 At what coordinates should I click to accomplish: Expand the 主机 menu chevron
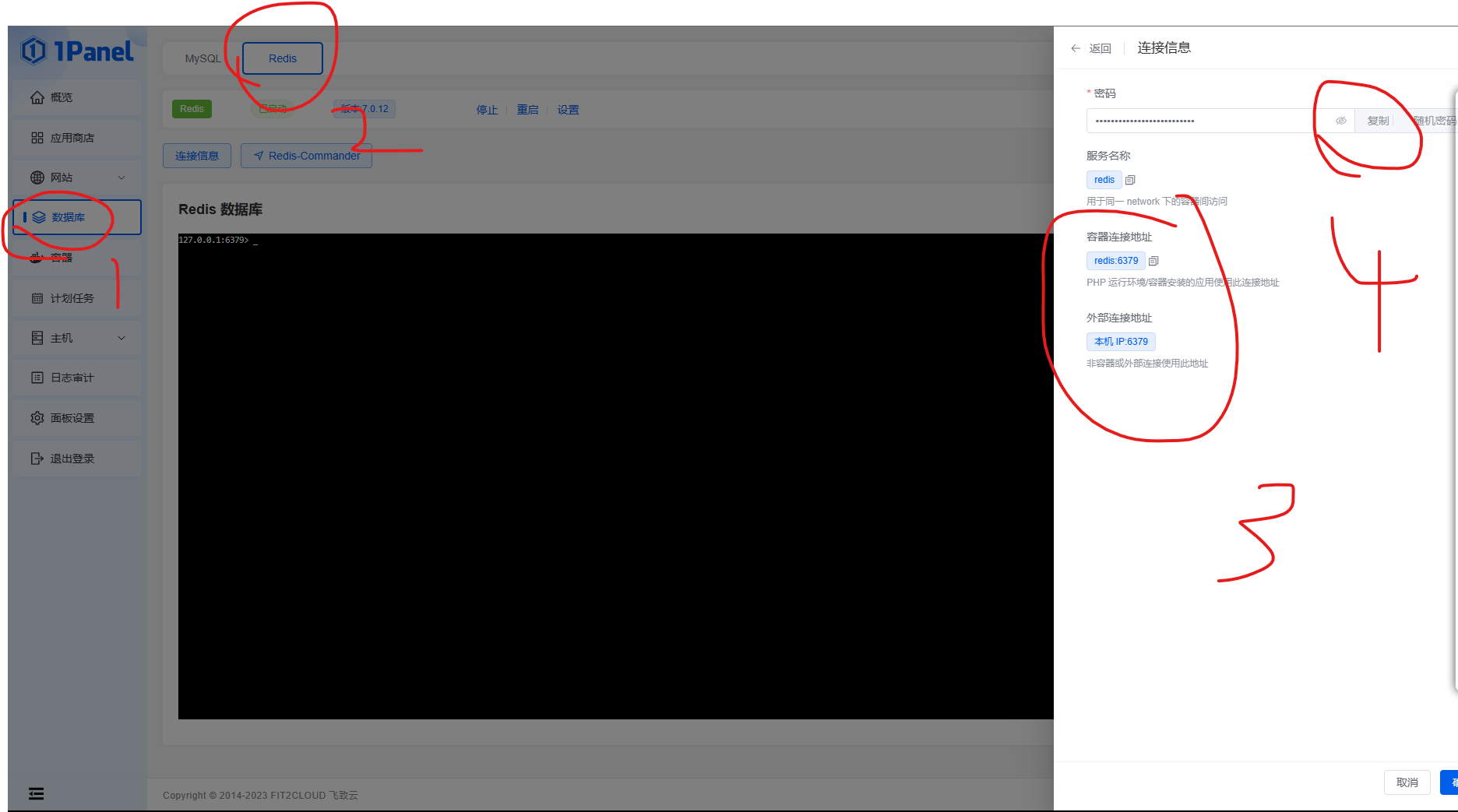[121, 338]
